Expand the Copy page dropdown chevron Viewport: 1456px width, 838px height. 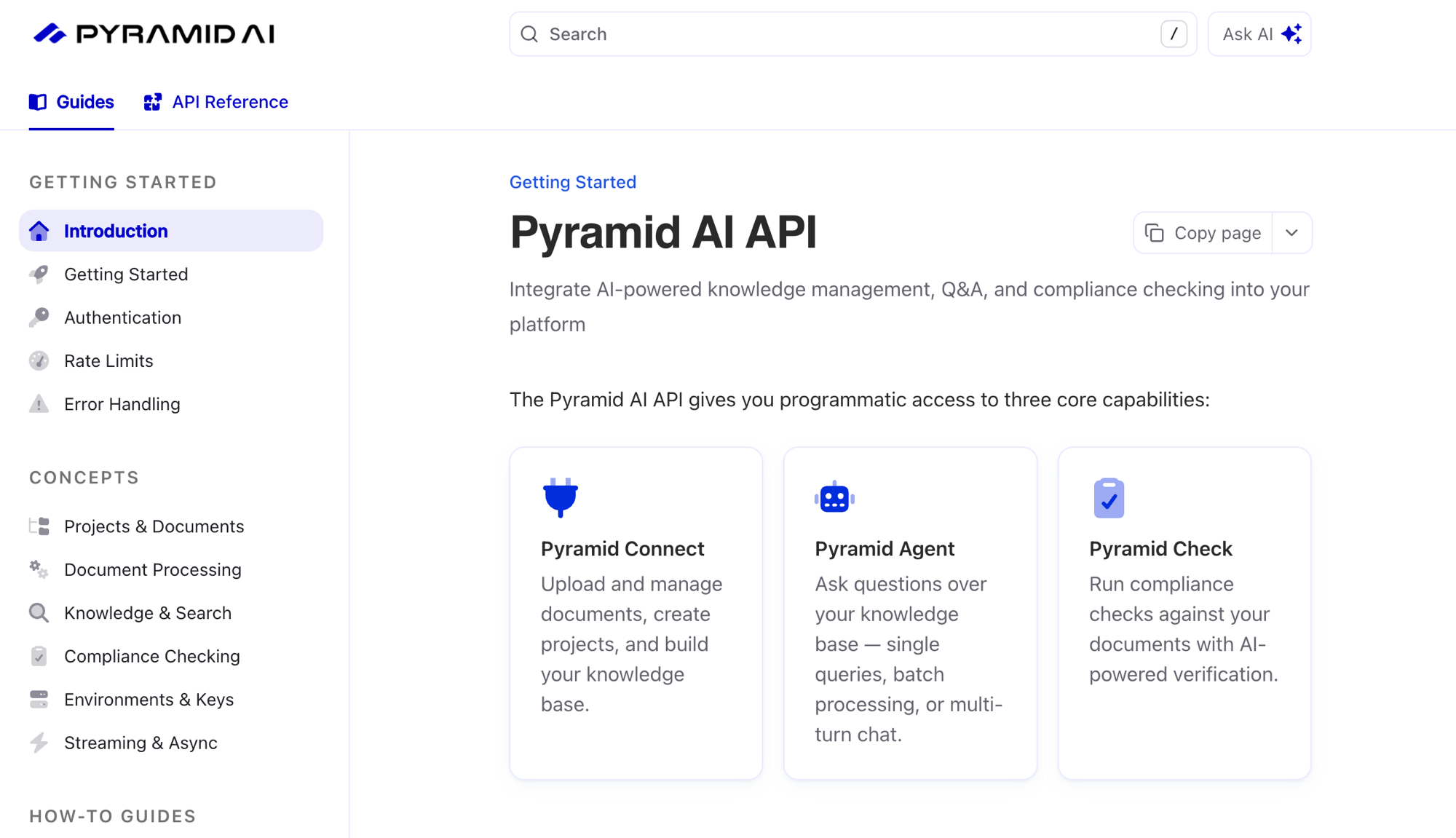(1292, 233)
